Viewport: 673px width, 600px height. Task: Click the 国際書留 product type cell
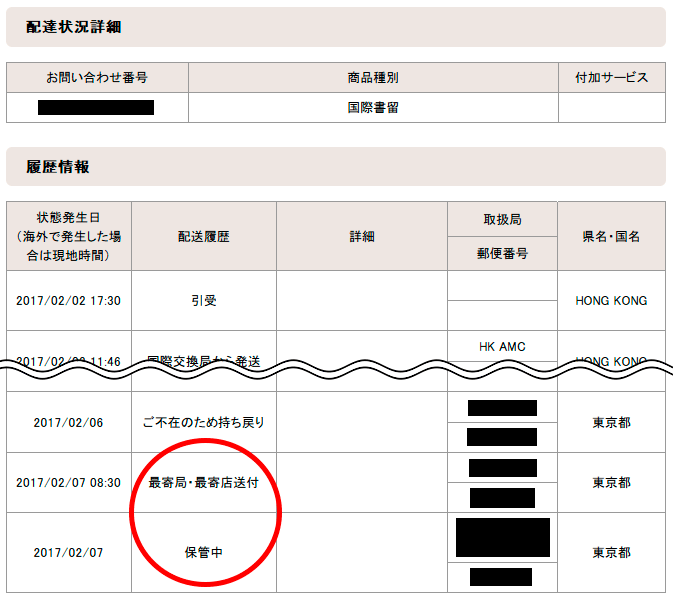(x=373, y=107)
